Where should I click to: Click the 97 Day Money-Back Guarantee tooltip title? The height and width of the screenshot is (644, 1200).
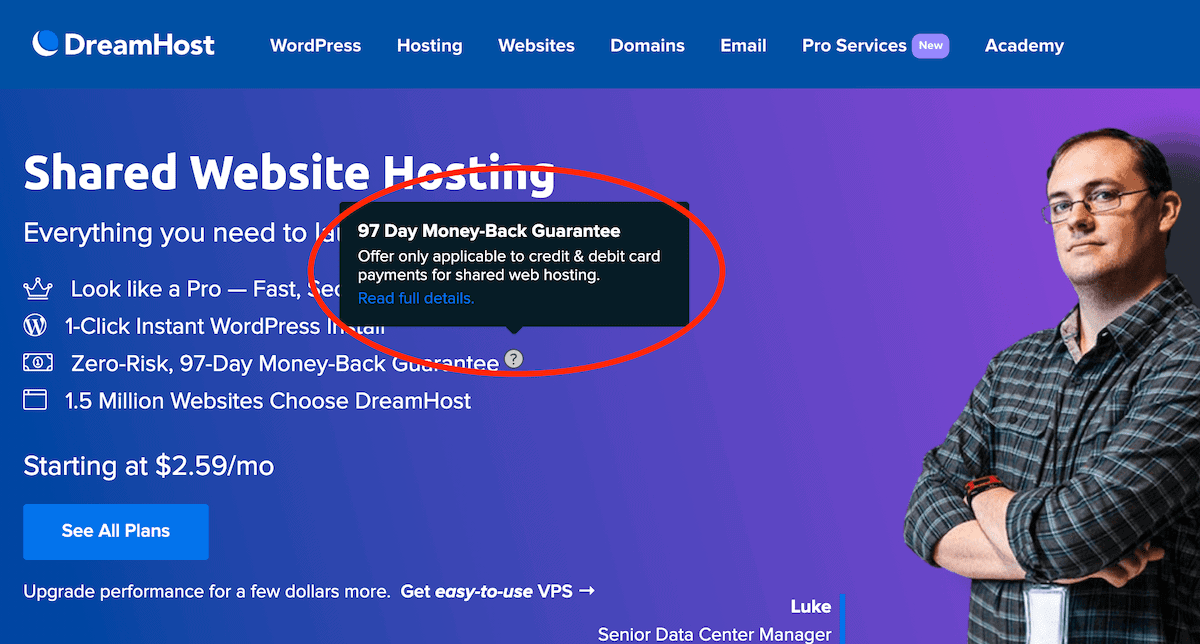(489, 231)
